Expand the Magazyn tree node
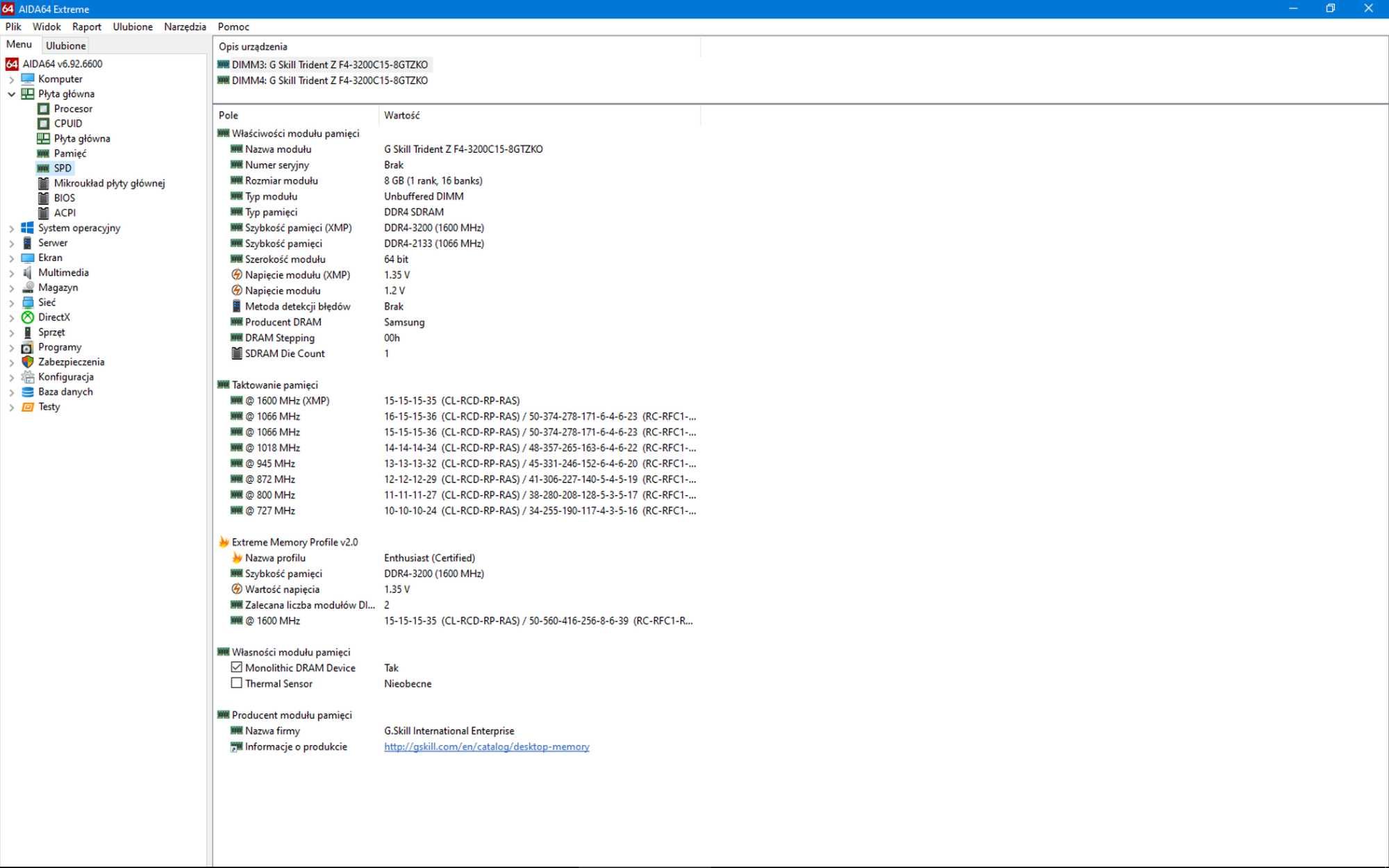Viewport: 1389px width, 868px height. tap(11, 288)
